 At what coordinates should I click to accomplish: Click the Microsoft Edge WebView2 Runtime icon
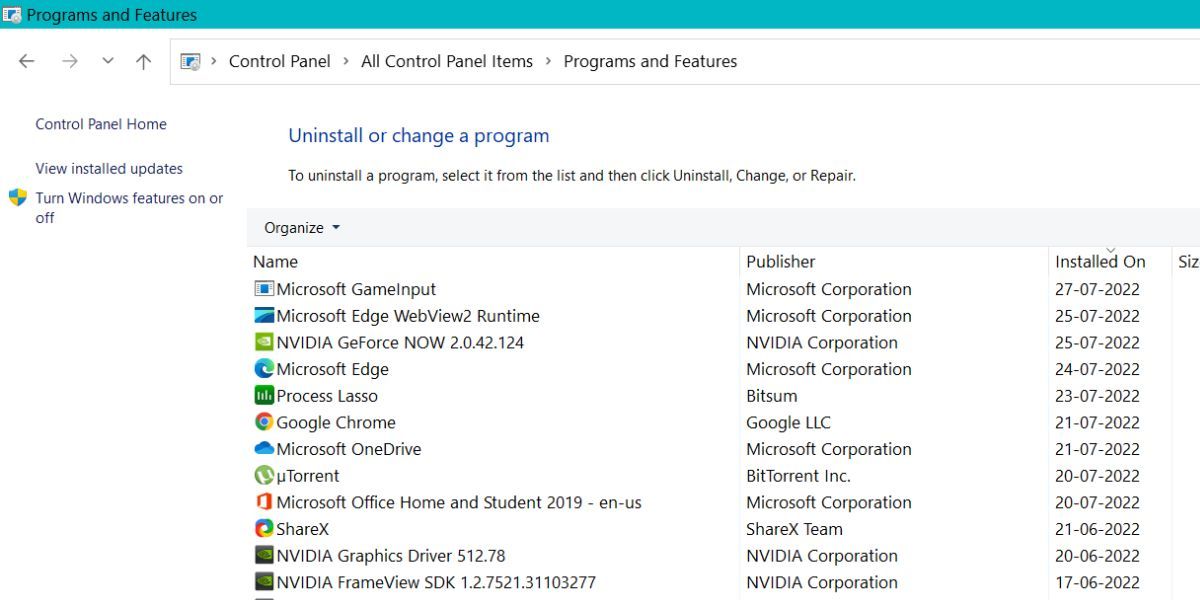click(x=264, y=316)
